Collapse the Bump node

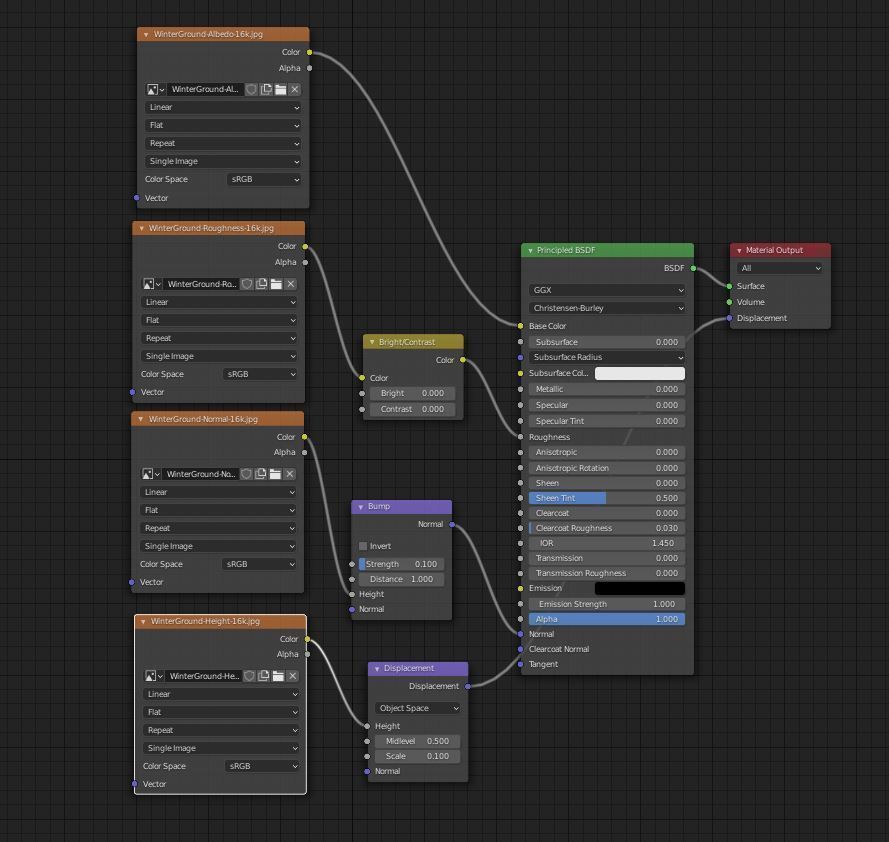(361, 507)
